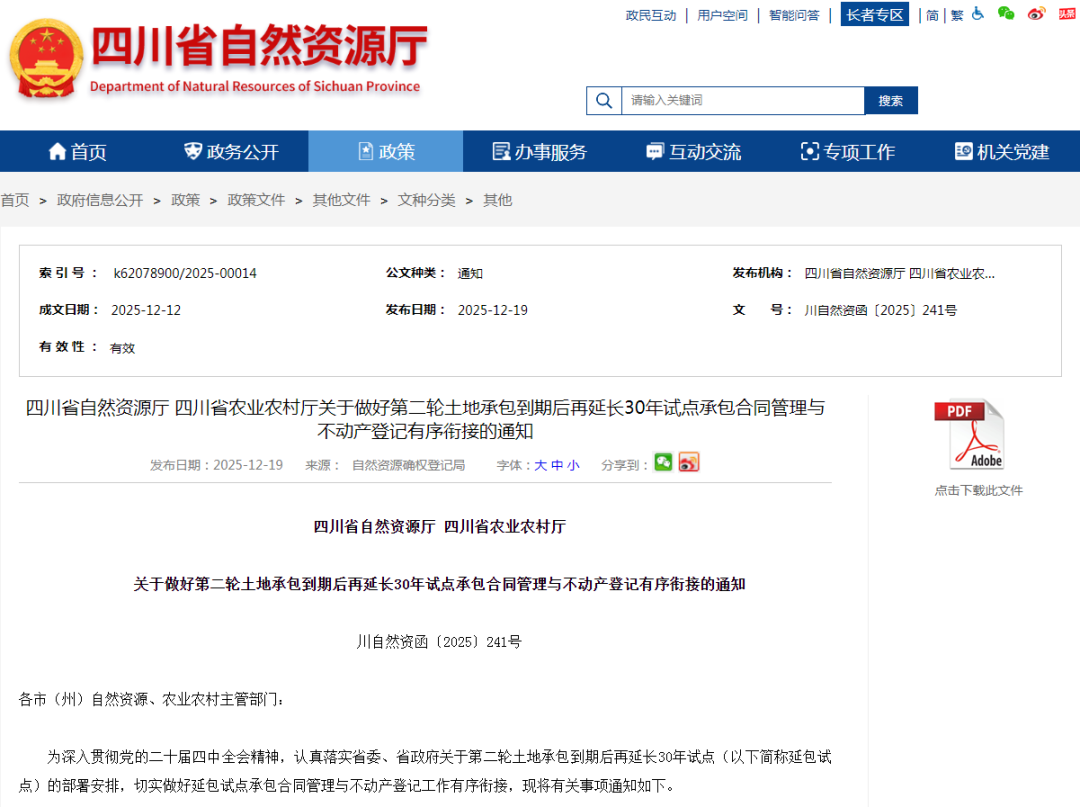Click 文种分类 breadcrumb link
This screenshot has width=1080, height=807.
(x=426, y=200)
